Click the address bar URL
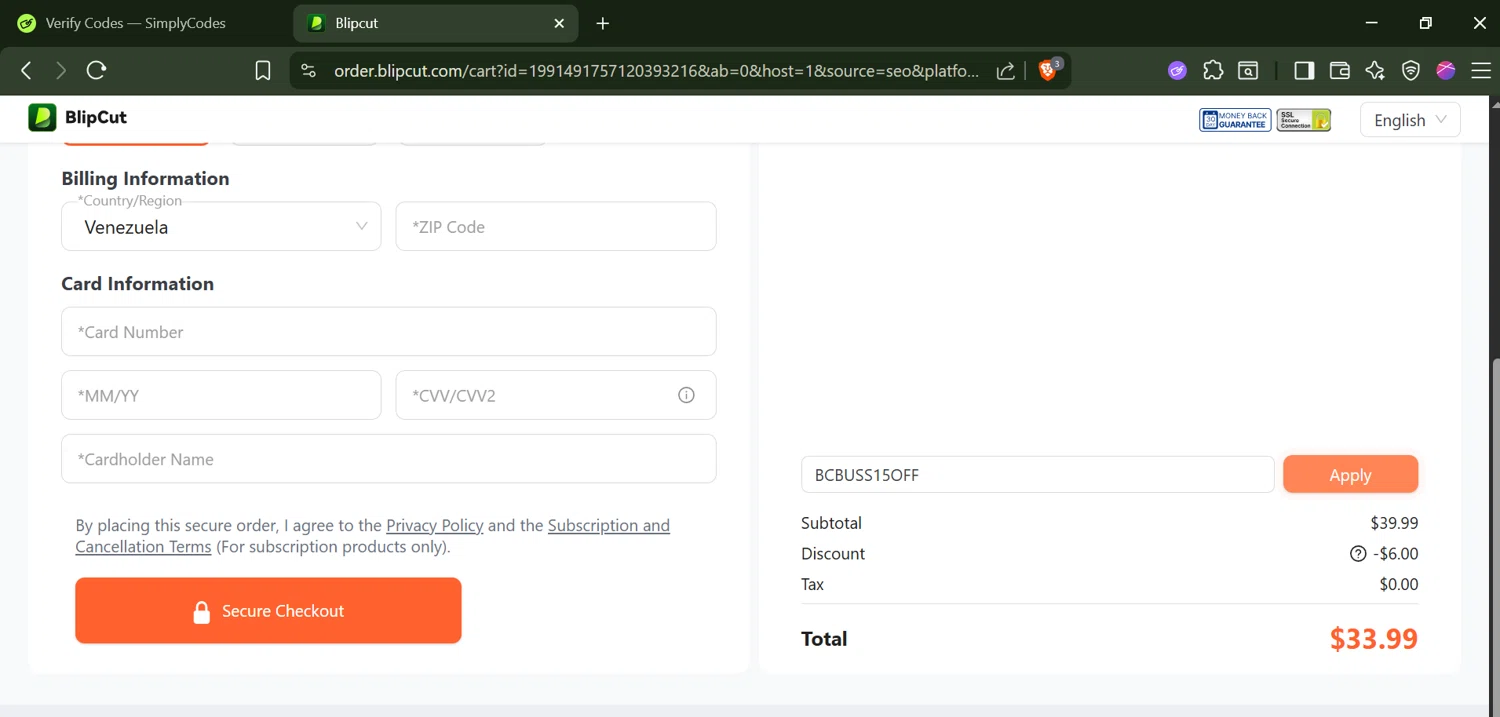The image size is (1500, 717). click(656, 70)
